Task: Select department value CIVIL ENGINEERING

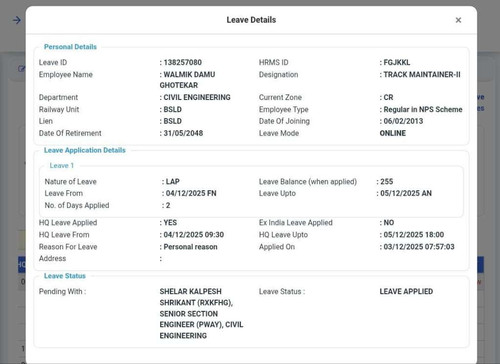Action: click(x=197, y=97)
